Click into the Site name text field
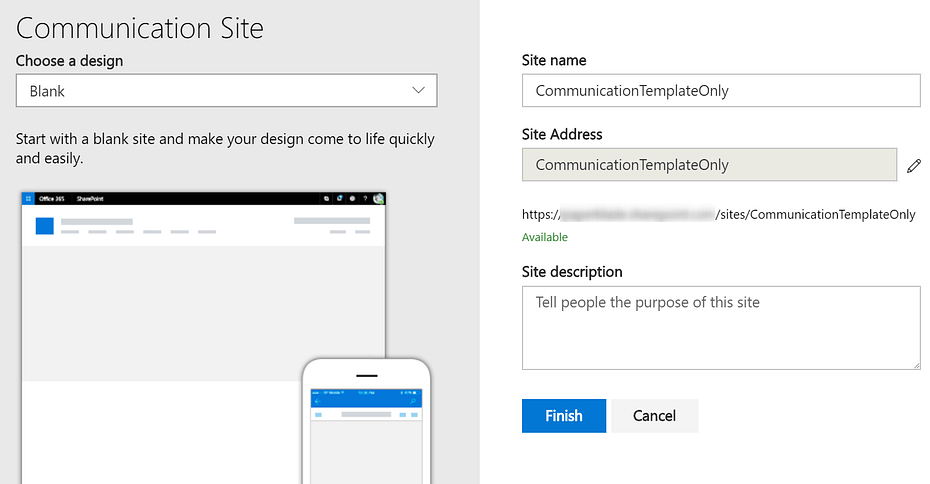 [x=720, y=91]
